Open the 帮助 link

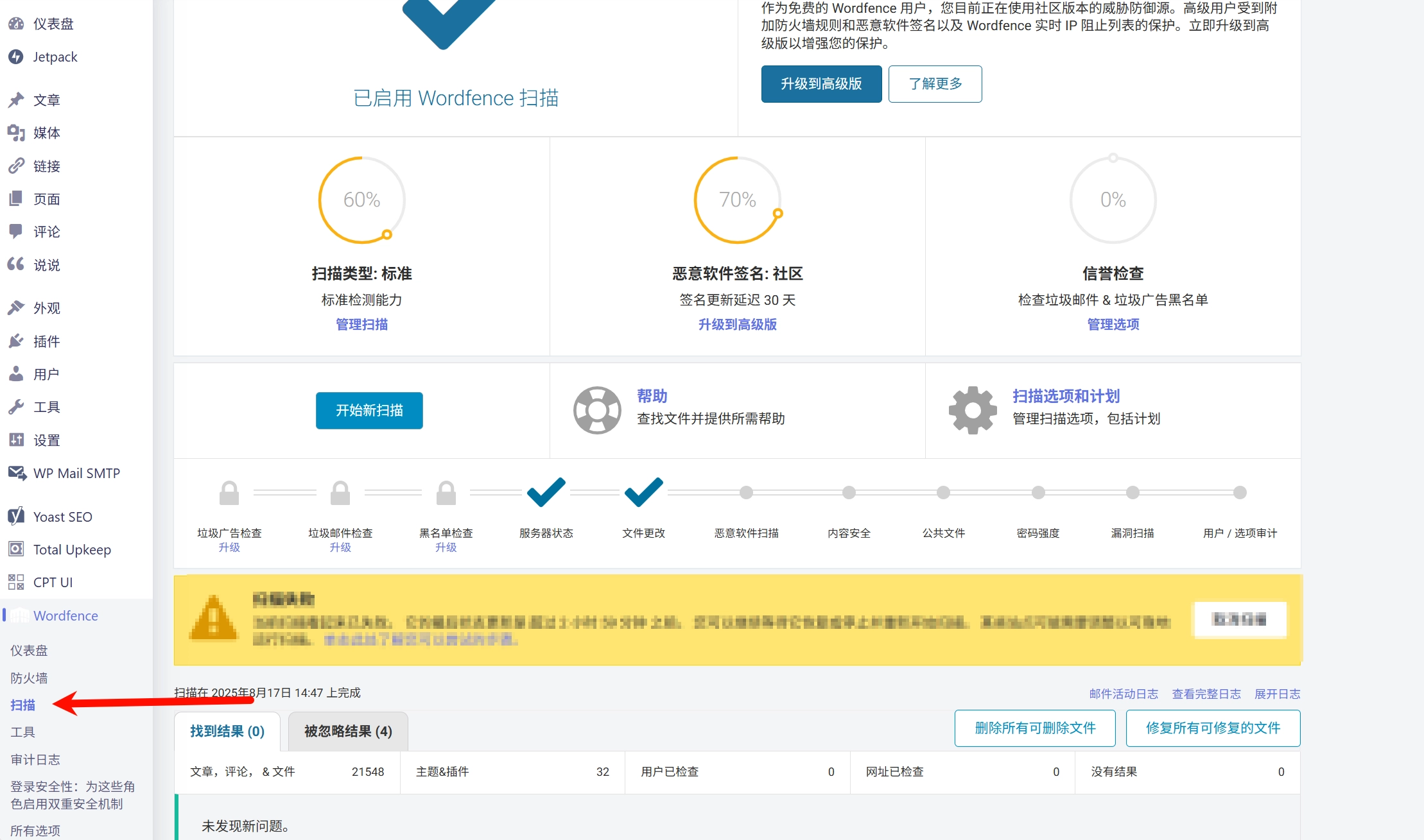652,396
